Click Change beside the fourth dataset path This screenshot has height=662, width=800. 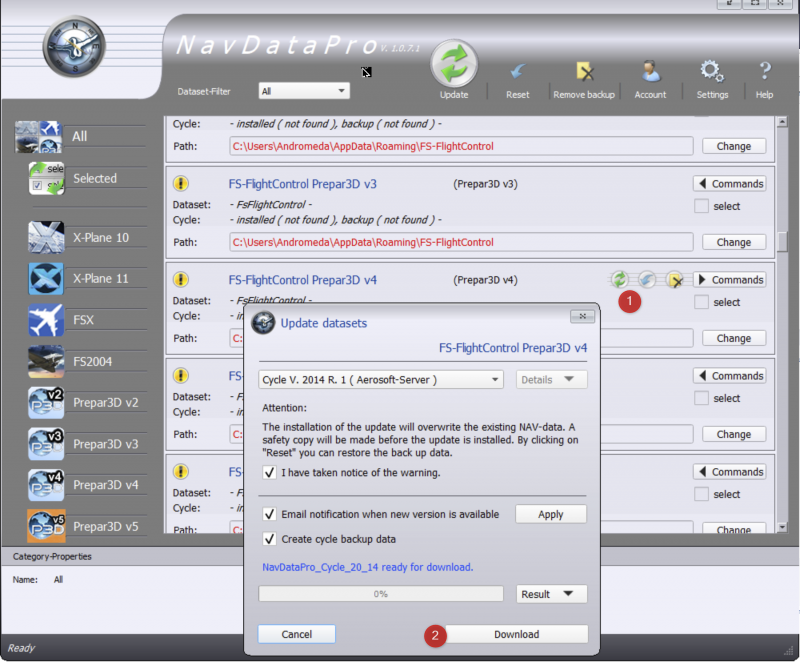pos(734,434)
